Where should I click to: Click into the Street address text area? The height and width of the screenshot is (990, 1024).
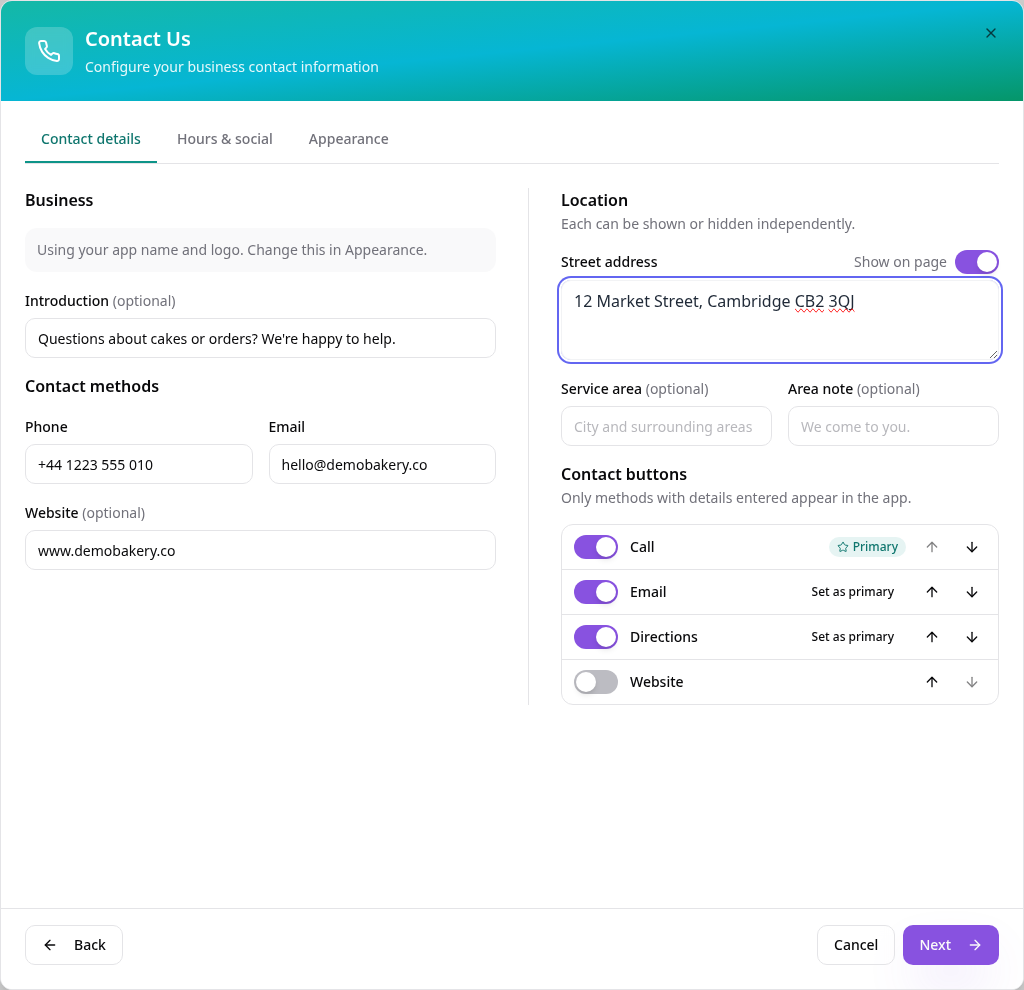[780, 320]
